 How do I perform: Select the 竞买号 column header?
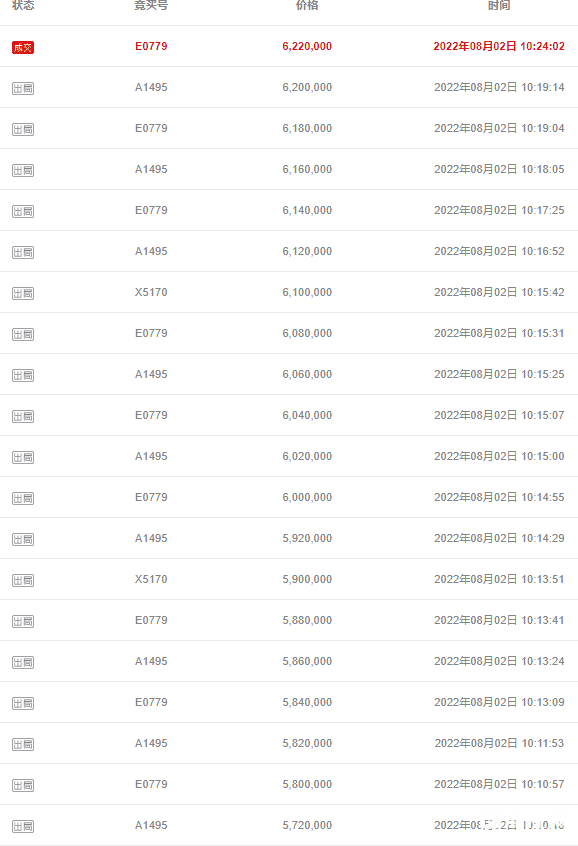pos(151,5)
